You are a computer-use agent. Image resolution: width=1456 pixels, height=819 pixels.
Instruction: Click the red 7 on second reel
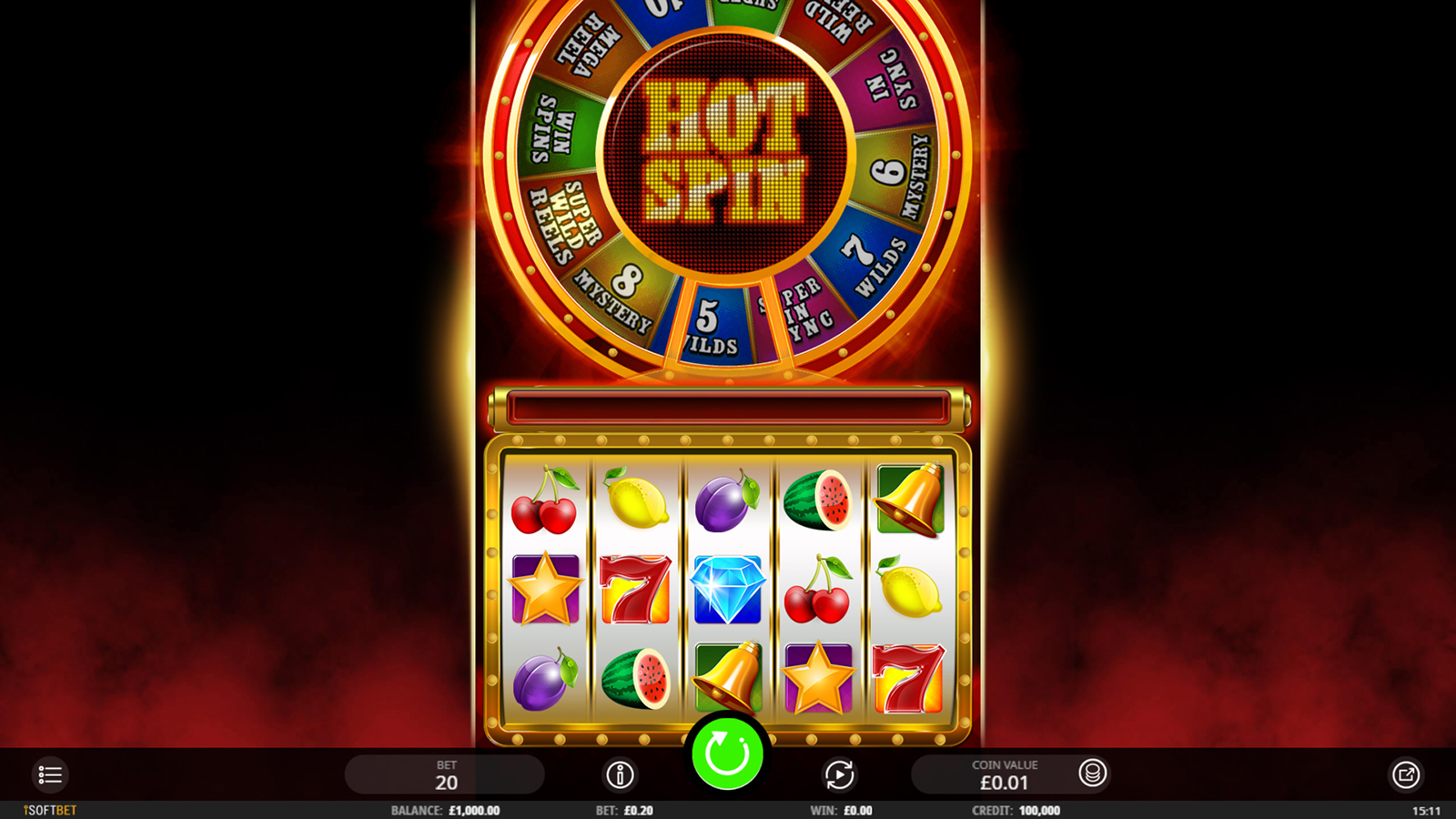tap(635, 590)
